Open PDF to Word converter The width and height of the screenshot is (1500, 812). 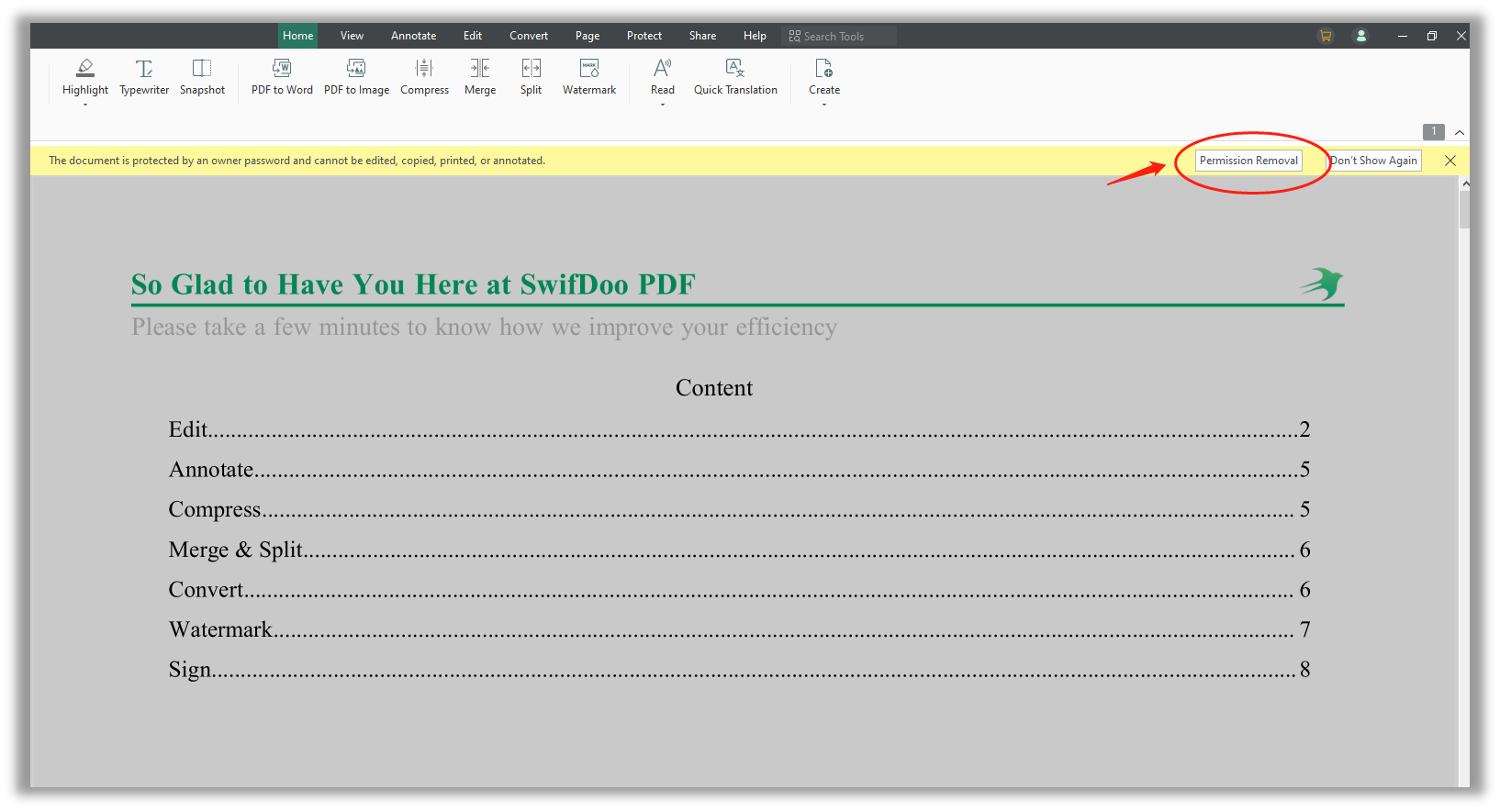tap(282, 77)
